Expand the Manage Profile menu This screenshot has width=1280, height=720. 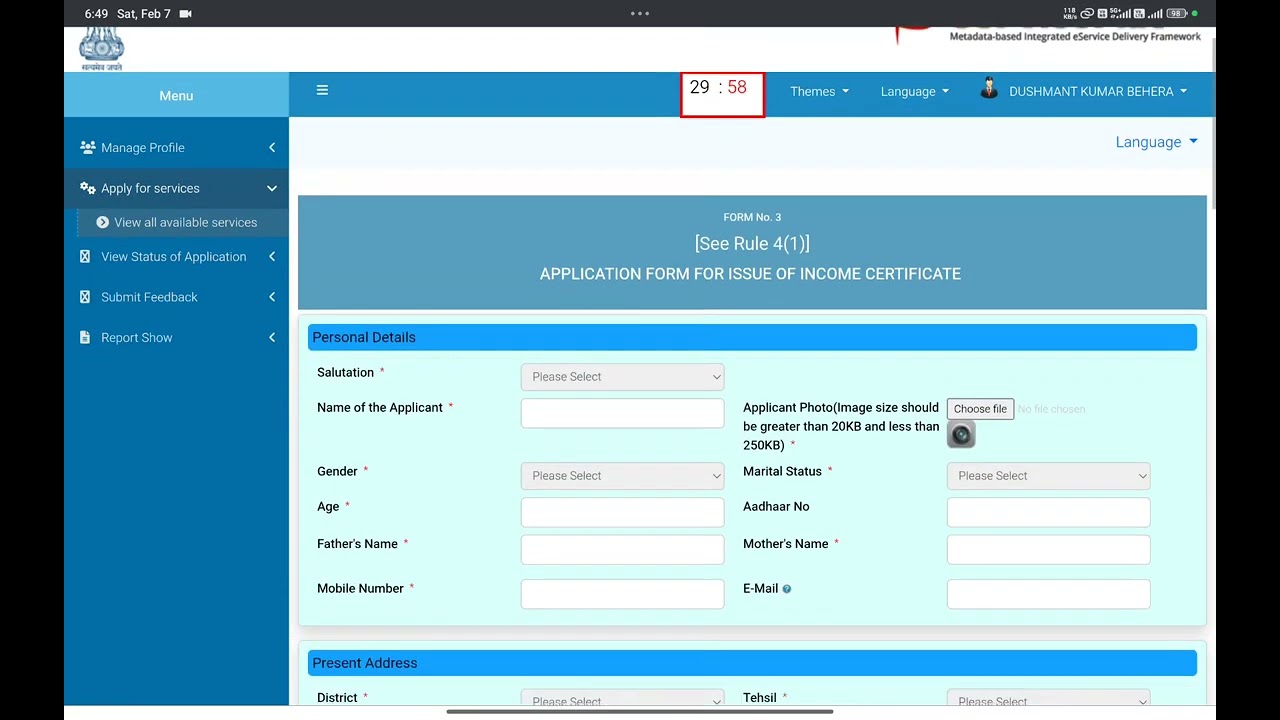click(176, 147)
